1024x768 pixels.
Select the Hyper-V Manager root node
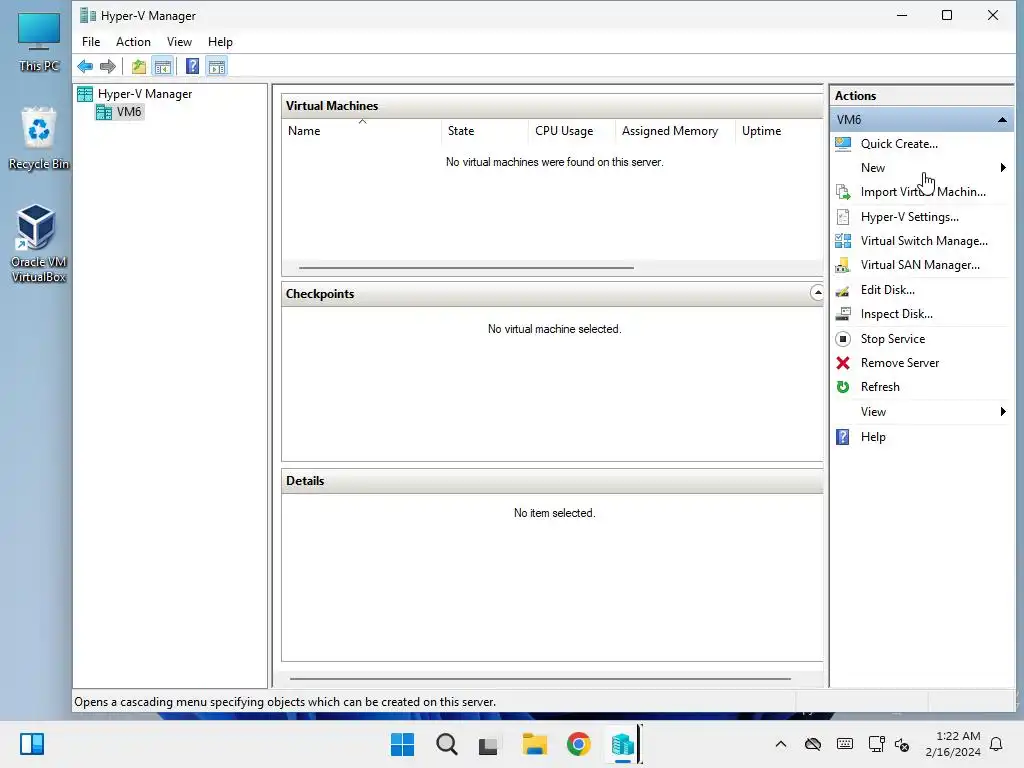click(x=135, y=94)
